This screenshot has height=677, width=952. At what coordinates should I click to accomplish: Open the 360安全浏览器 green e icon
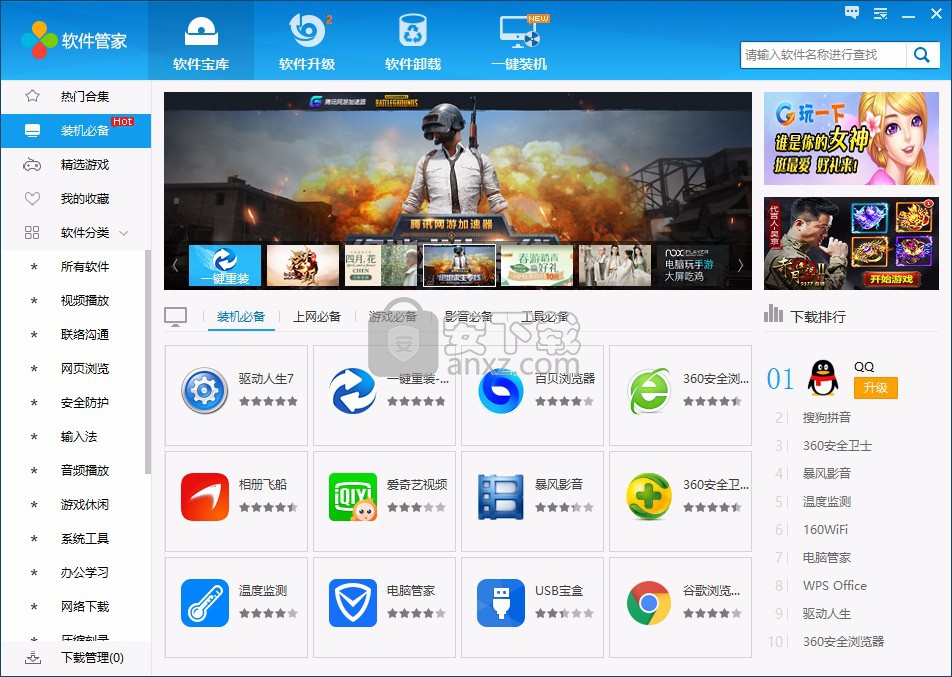(x=649, y=390)
